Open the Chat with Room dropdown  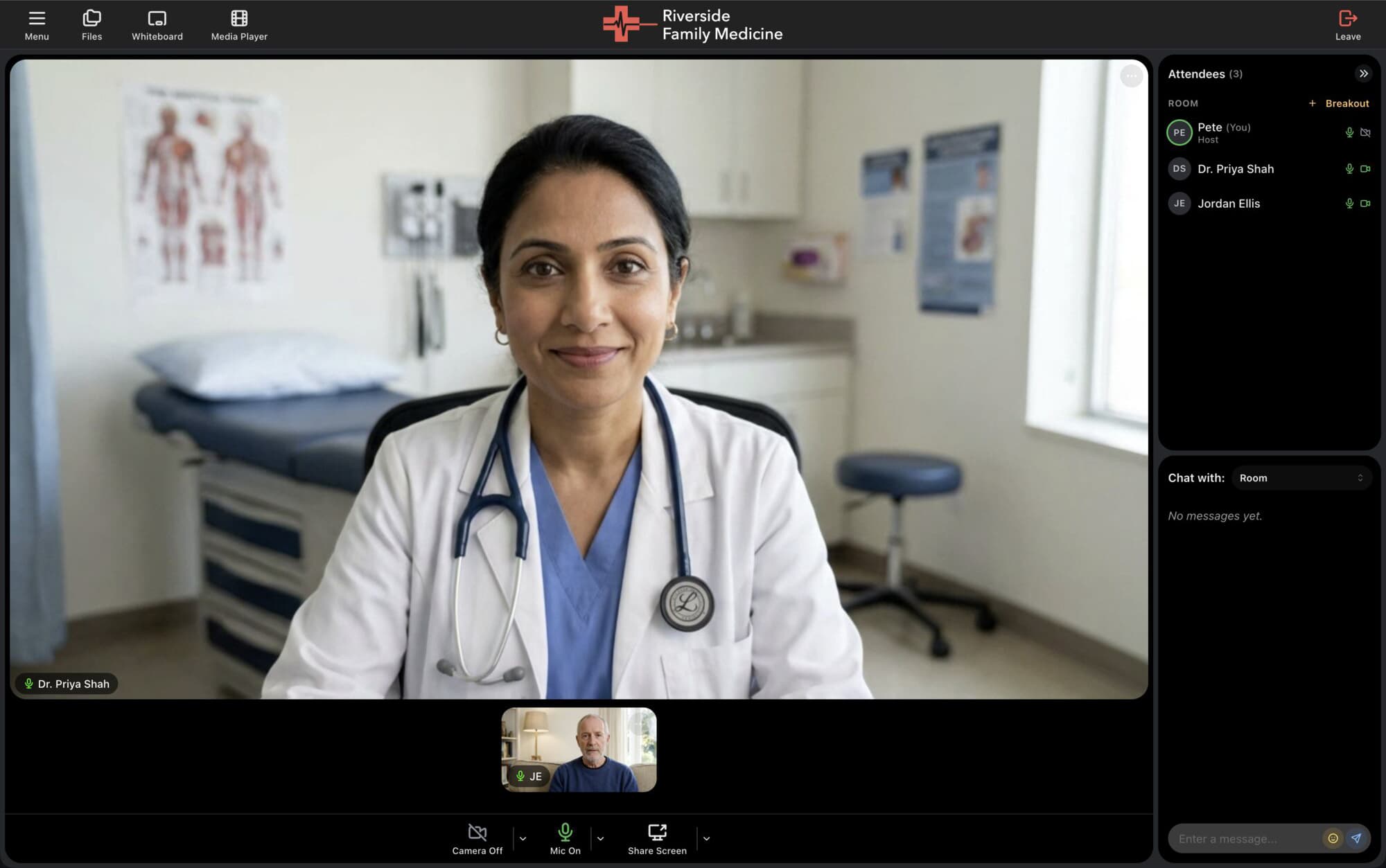[1301, 478]
